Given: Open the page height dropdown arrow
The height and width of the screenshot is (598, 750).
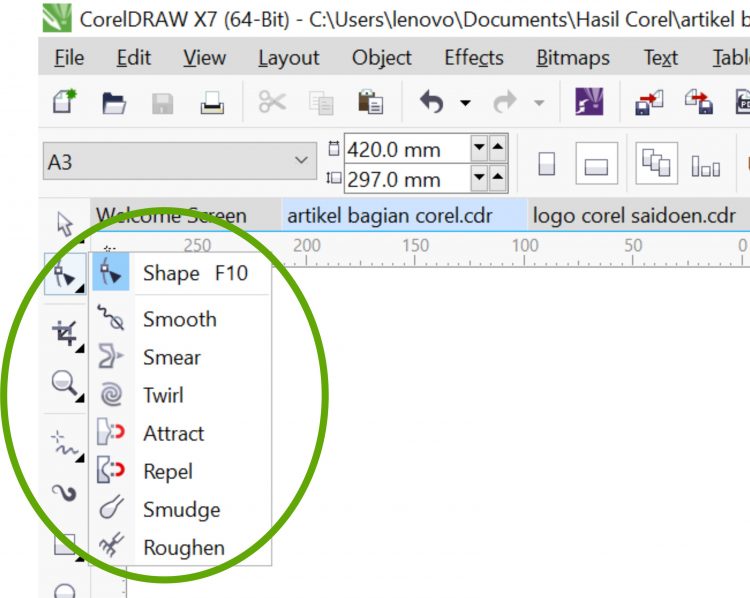Looking at the screenshot, I should (x=479, y=177).
